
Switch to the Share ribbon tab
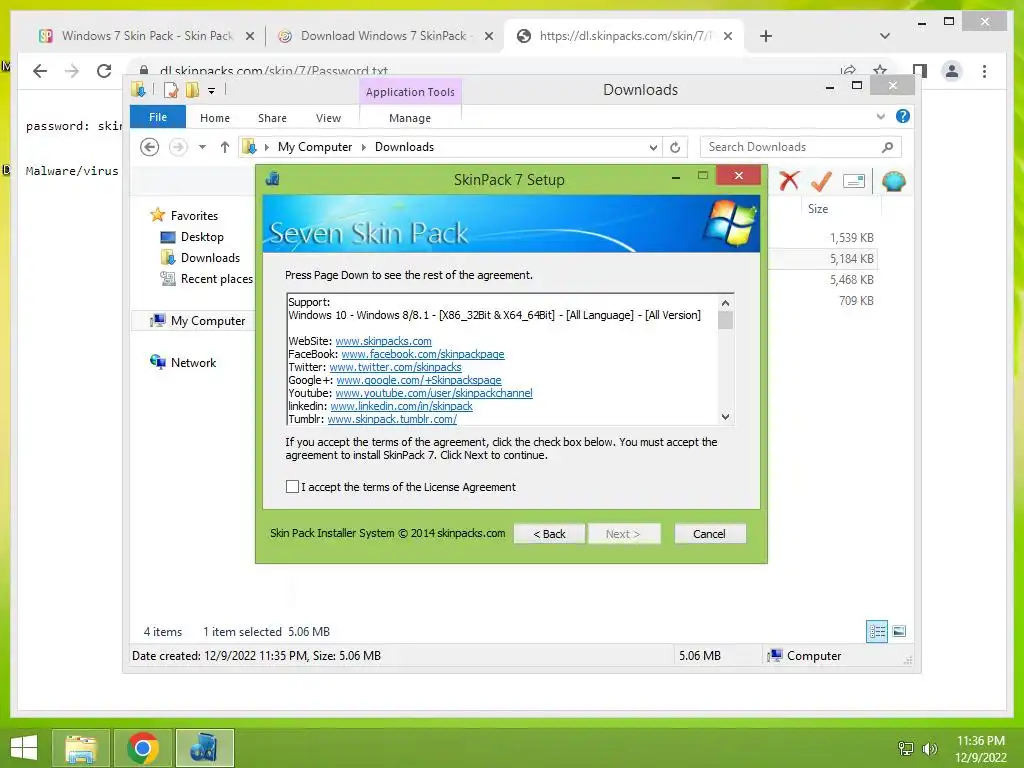click(272, 118)
